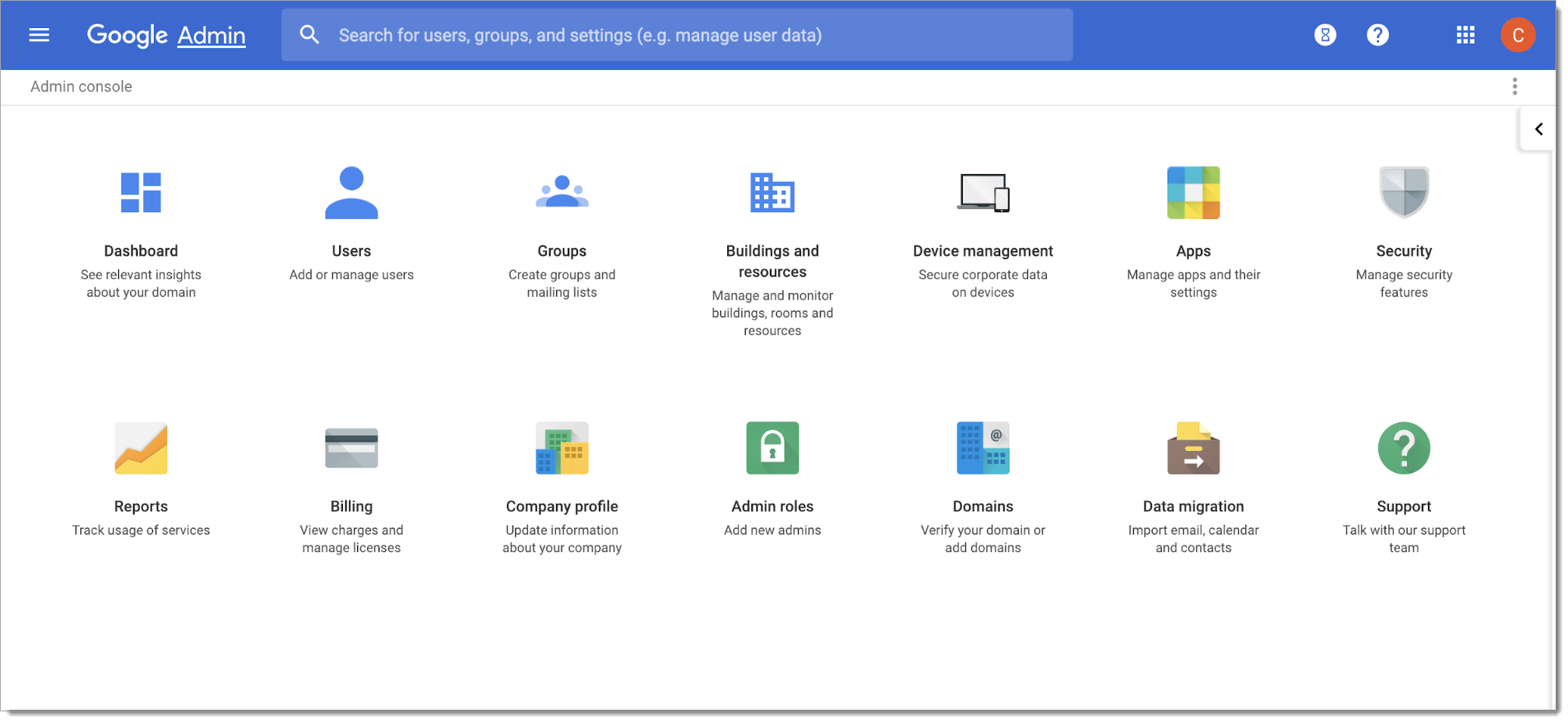
Task: Open the main hamburger menu
Action: pyautogui.click(x=39, y=35)
